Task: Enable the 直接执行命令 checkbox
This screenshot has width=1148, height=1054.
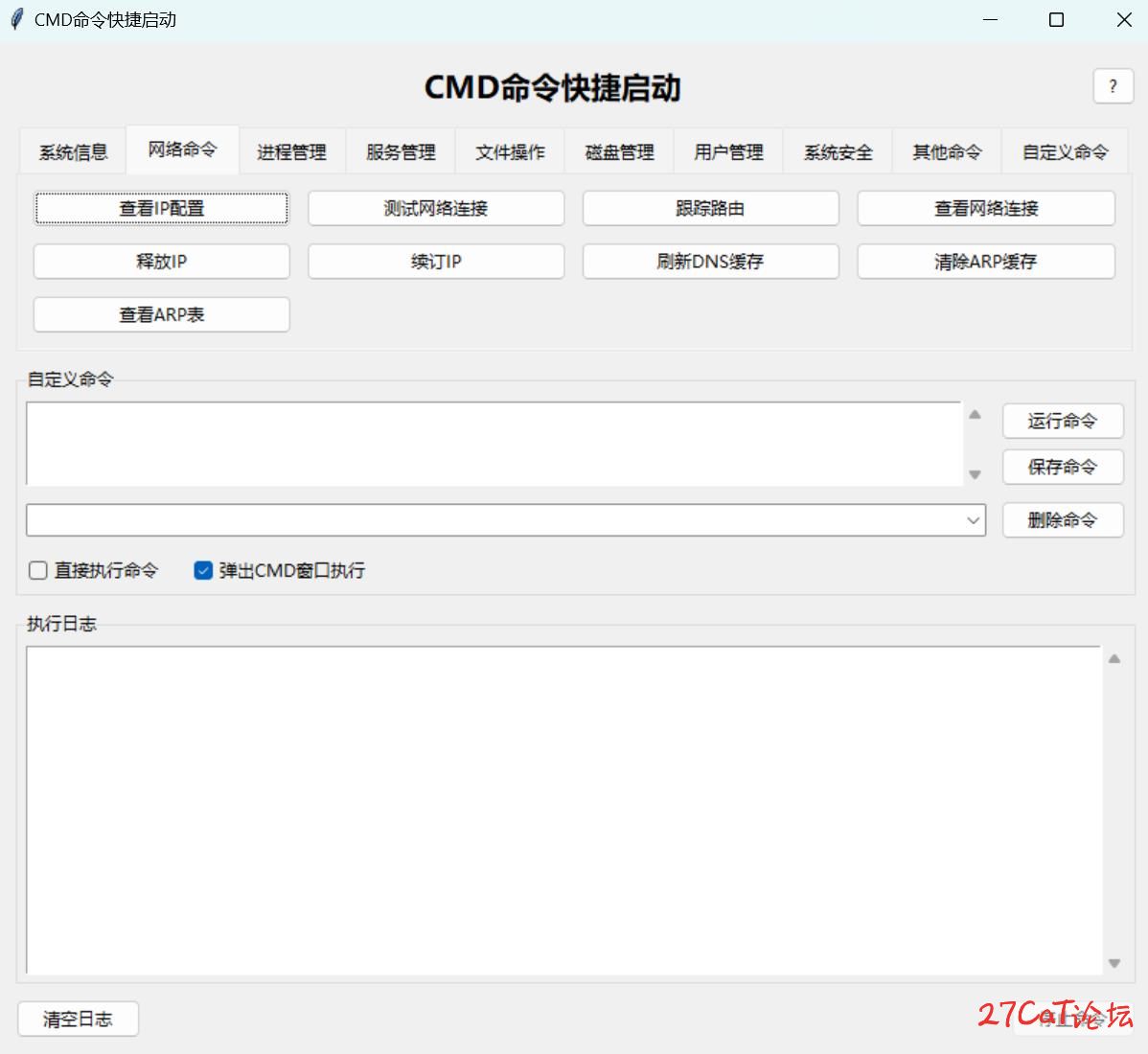Action: 38,571
